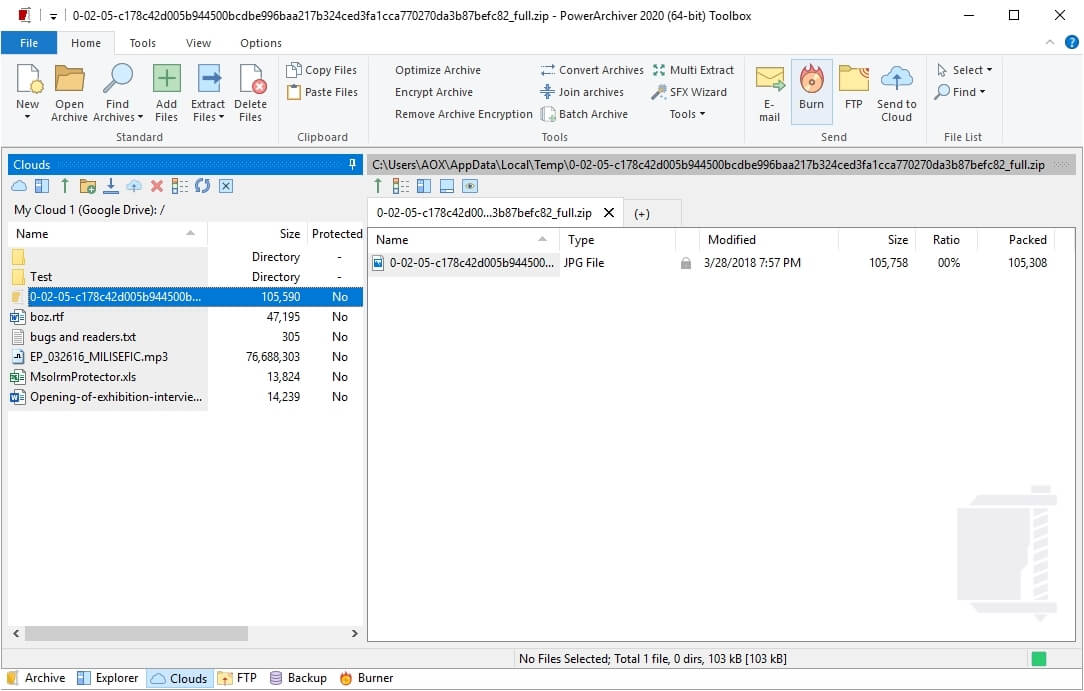Click the Encrypt Archive button
The image size is (1084, 691).
pos(433,92)
